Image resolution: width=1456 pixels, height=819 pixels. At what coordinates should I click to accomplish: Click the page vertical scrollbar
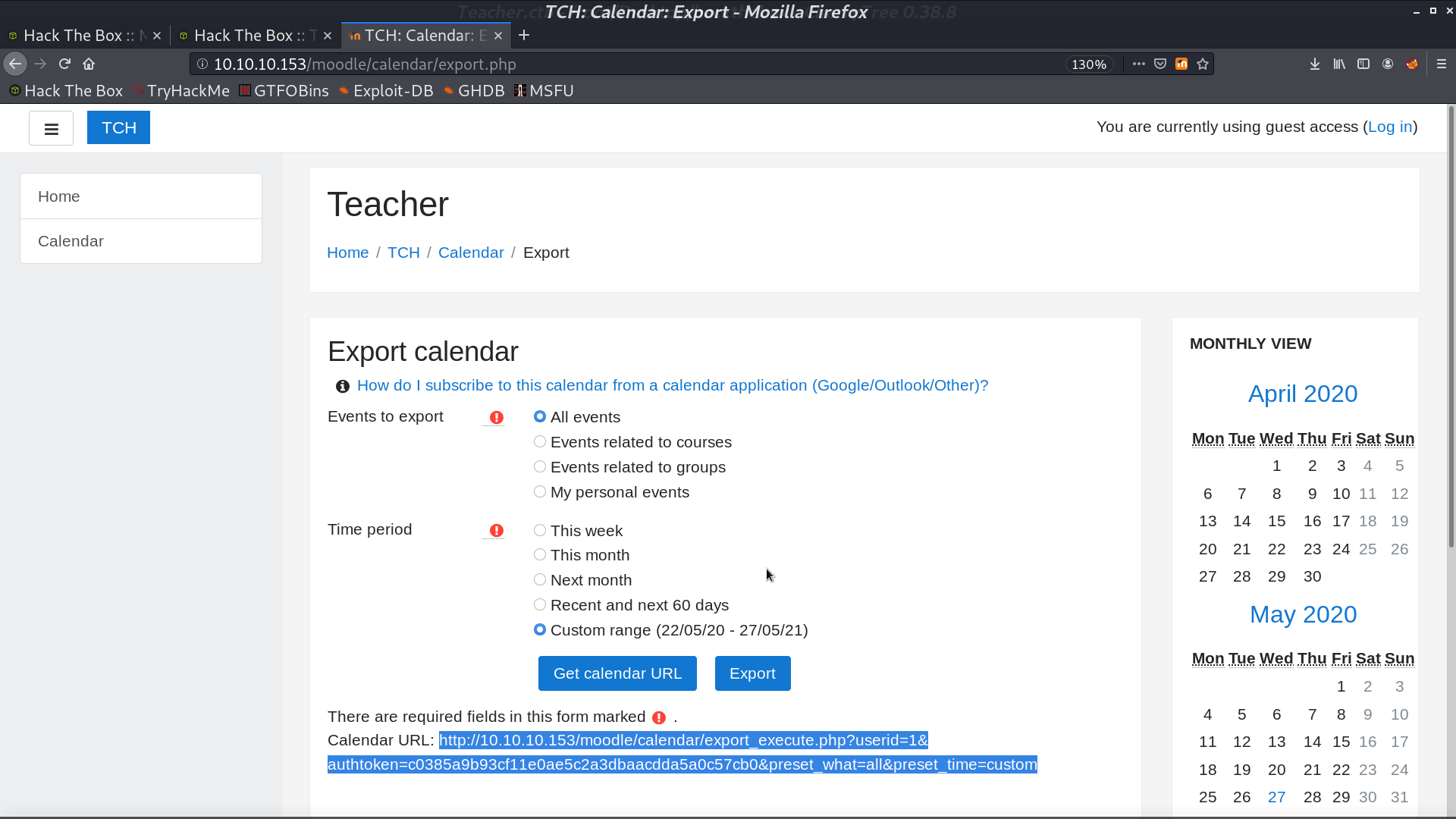pos(1451,326)
